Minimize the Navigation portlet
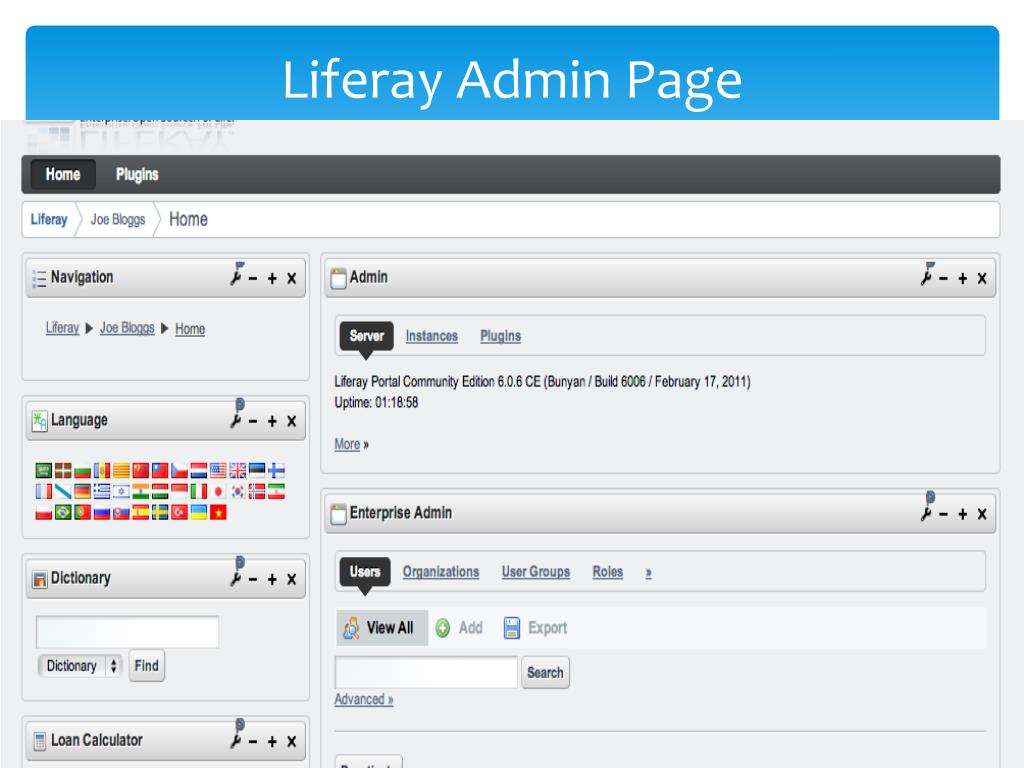The height and width of the screenshot is (768, 1024). (253, 279)
